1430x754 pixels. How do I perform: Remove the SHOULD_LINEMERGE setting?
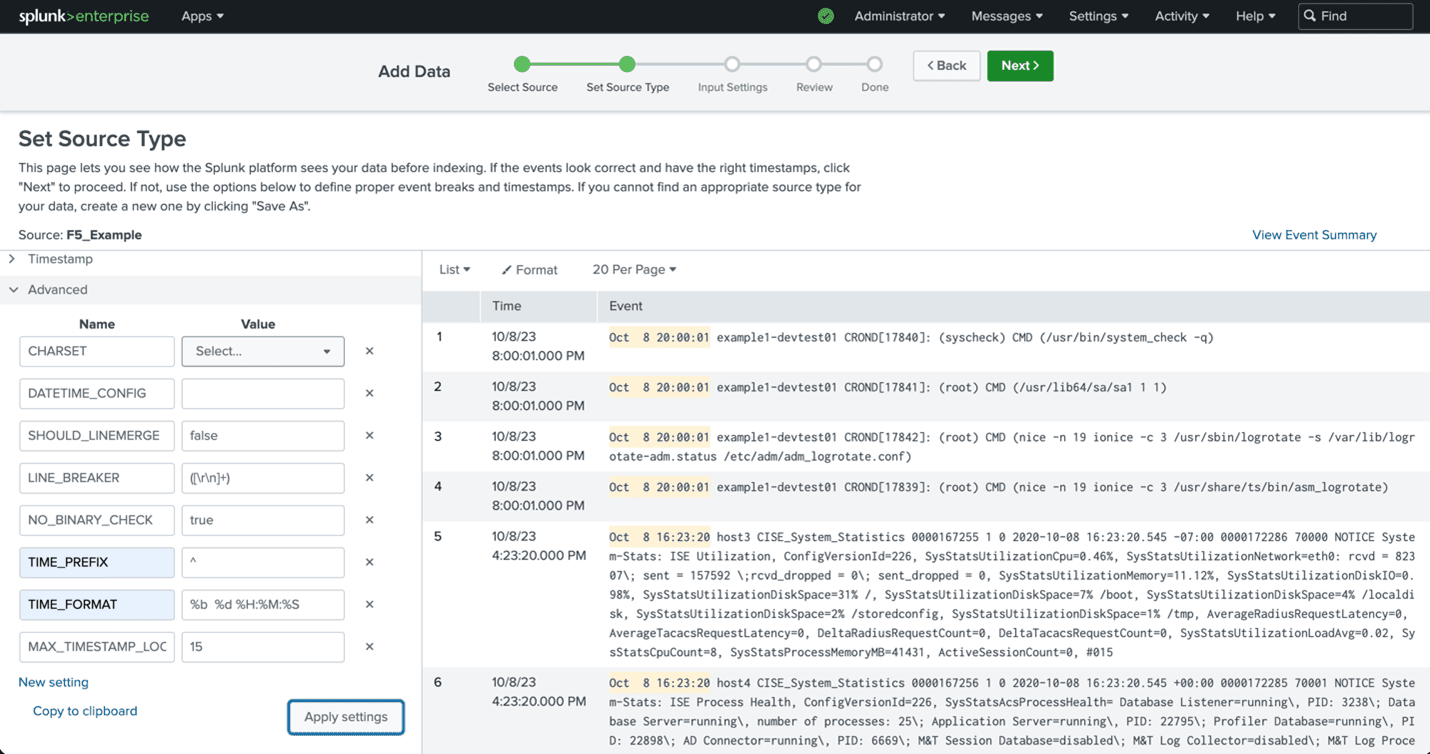click(369, 436)
